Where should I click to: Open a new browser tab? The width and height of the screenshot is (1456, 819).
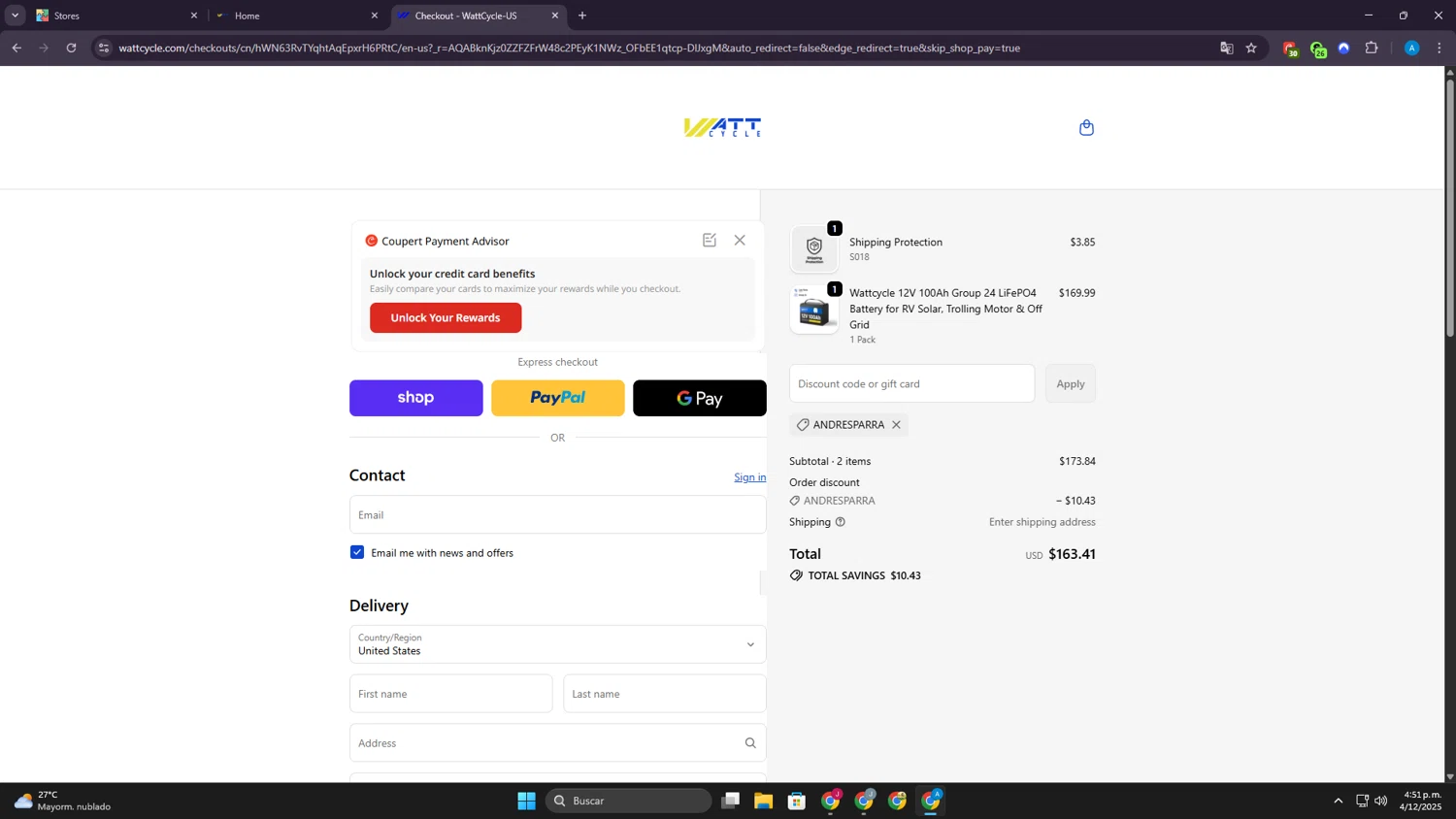582,16
